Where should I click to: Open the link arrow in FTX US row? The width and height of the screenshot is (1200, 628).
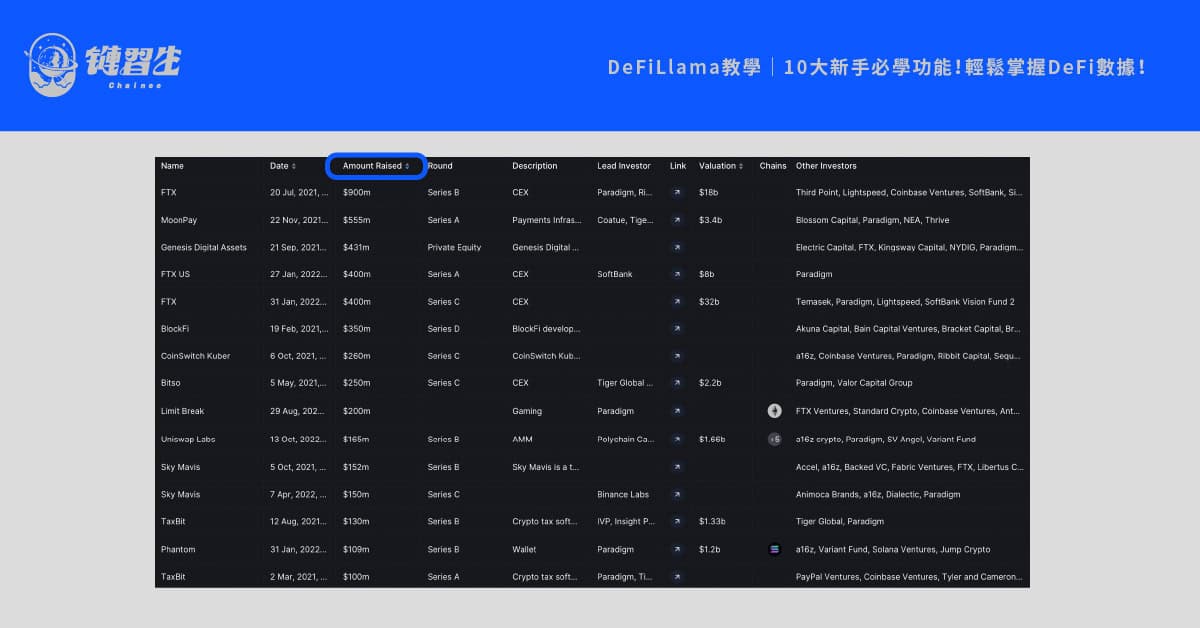pos(677,274)
